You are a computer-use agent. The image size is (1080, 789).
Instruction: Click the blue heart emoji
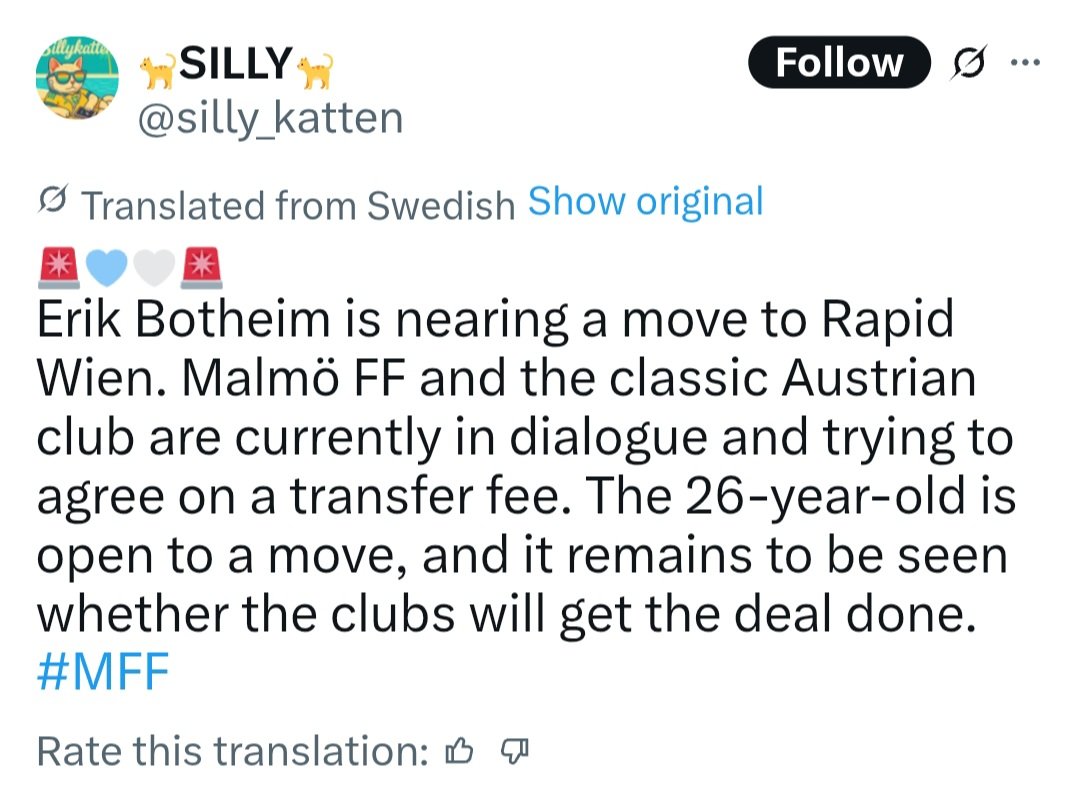tap(108, 266)
